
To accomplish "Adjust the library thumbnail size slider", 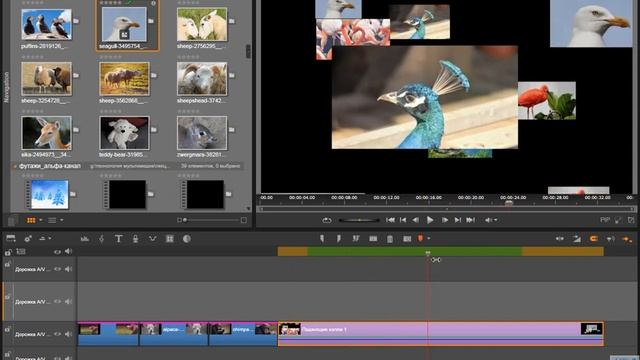I will tap(211, 220).
